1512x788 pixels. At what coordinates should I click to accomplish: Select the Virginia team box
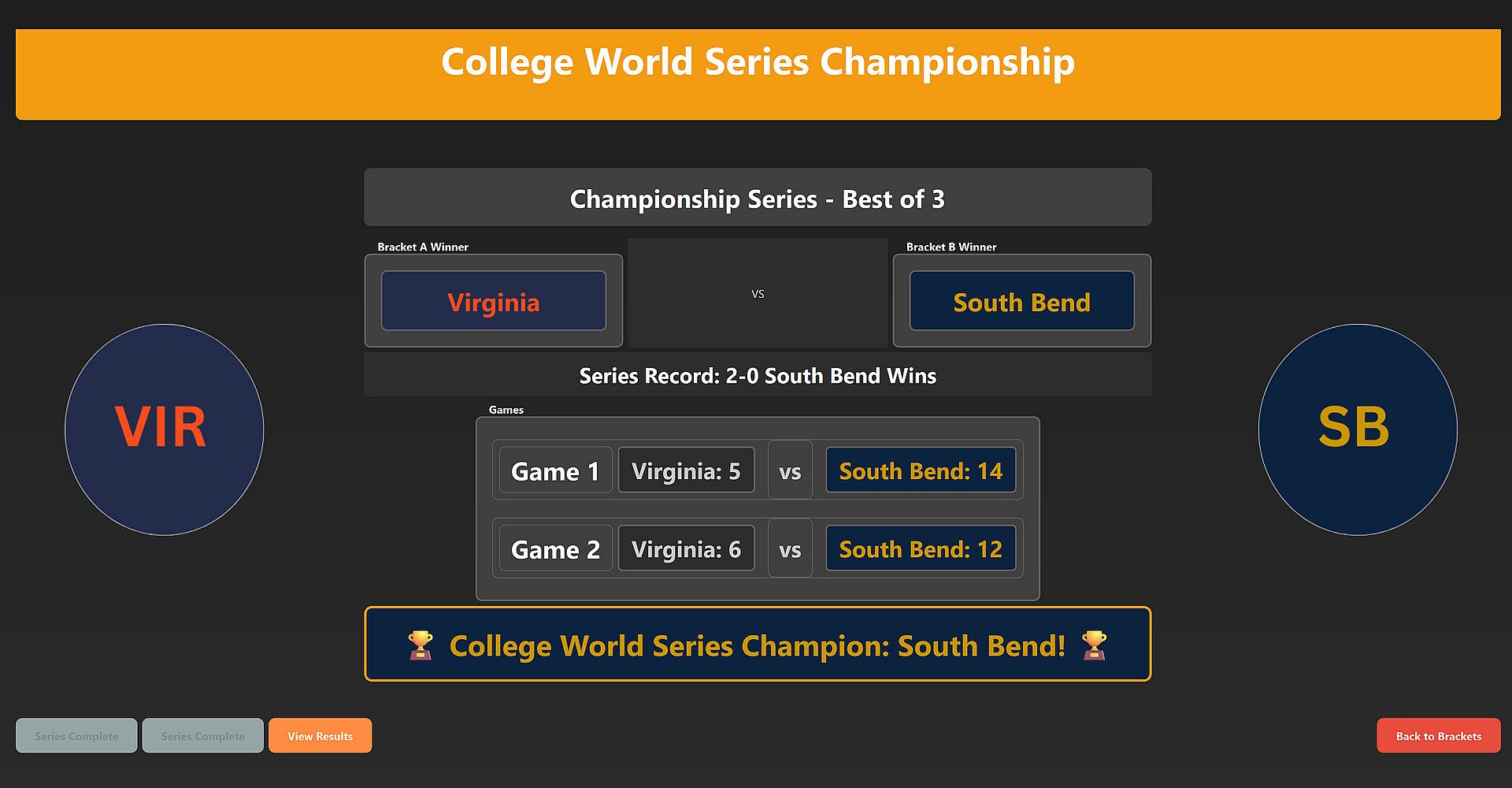click(494, 301)
